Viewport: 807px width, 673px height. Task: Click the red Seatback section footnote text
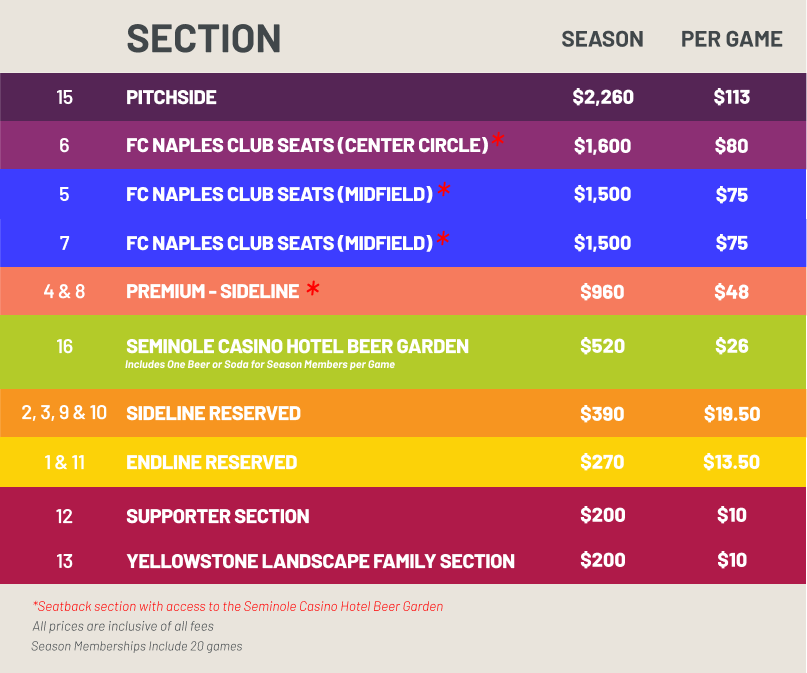tap(238, 606)
